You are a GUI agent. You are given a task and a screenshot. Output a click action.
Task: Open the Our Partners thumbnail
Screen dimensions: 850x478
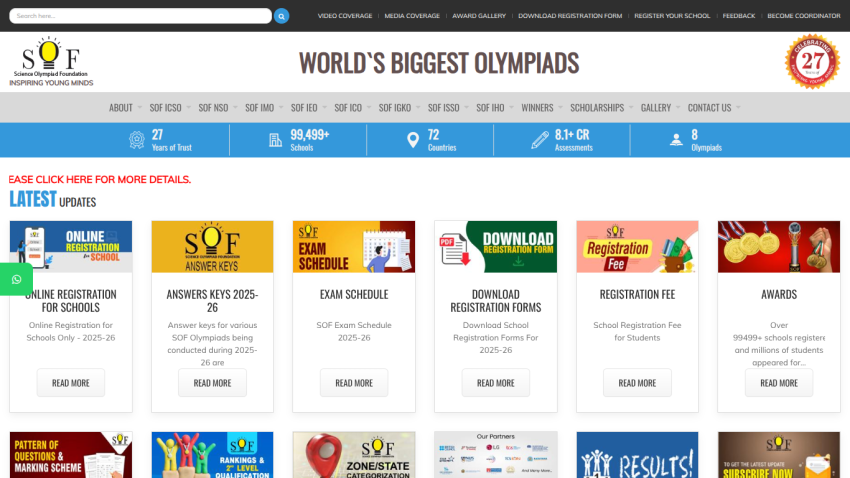point(495,455)
